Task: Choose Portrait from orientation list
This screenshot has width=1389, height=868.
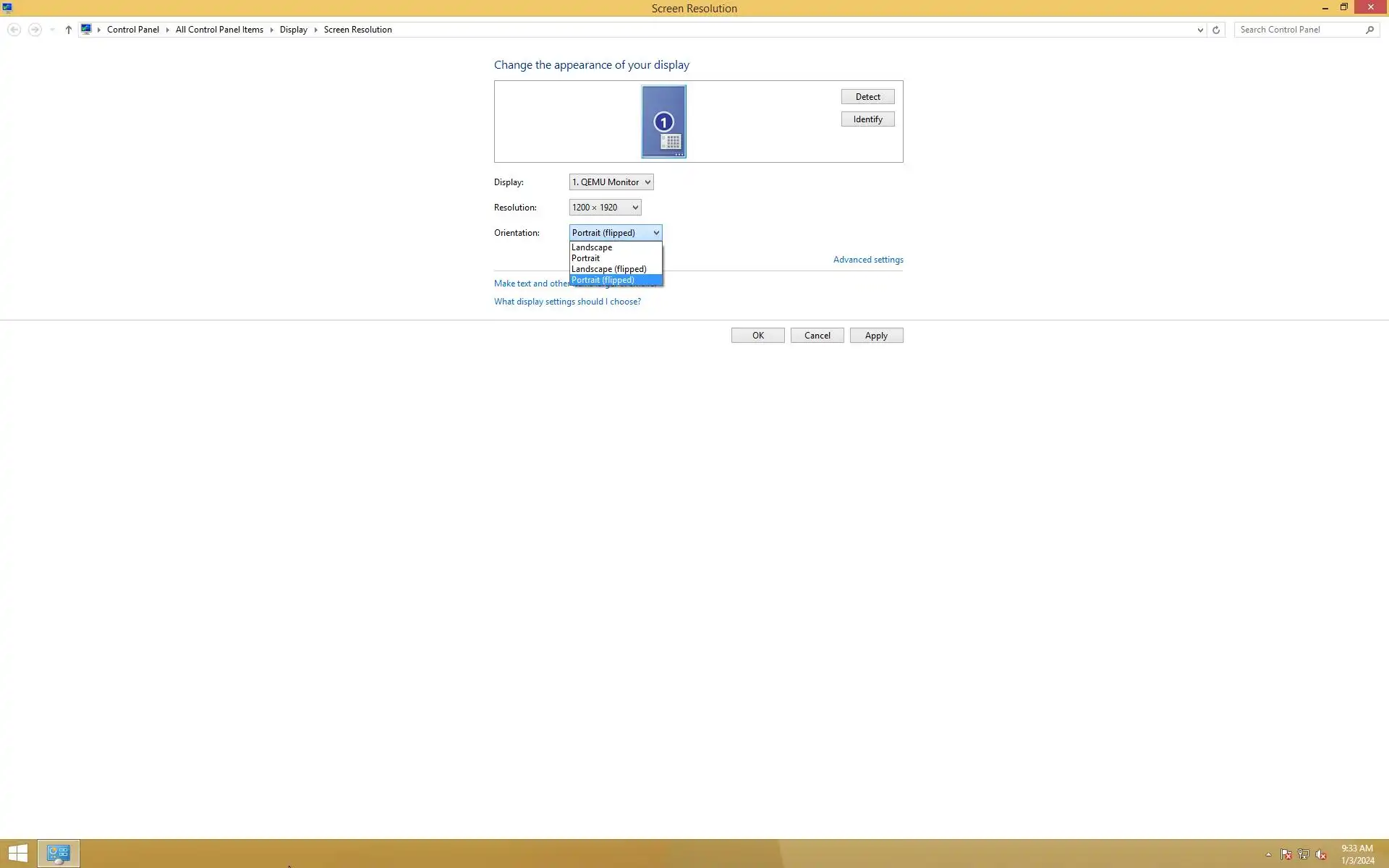Action: coord(585,258)
